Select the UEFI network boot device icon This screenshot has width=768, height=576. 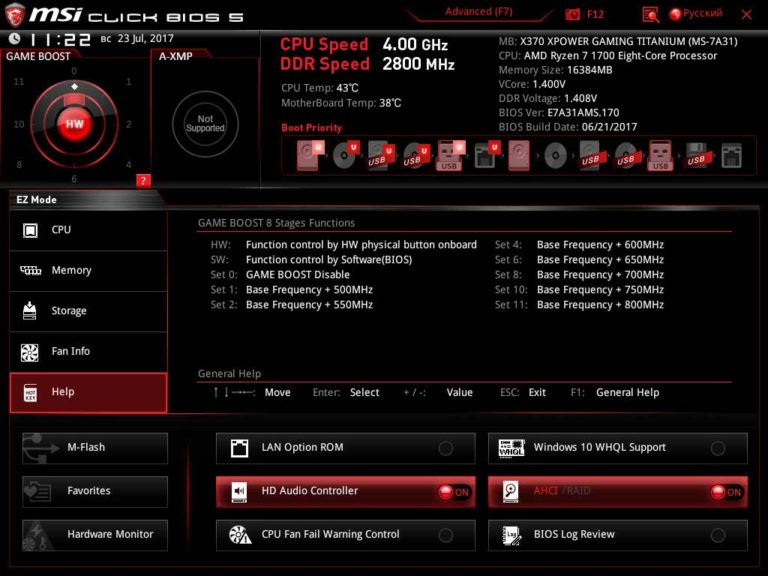486,155
